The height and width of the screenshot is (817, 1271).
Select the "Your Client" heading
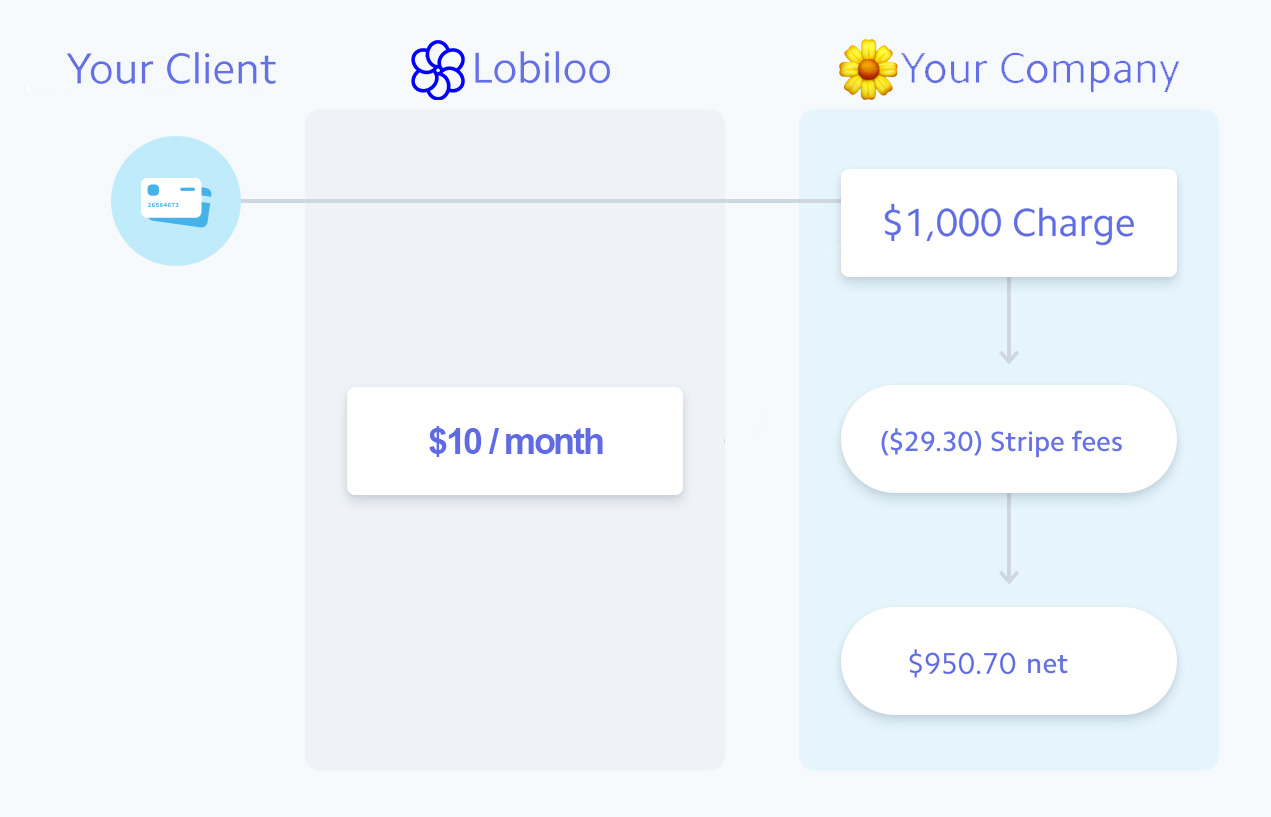tap(171, 70)
